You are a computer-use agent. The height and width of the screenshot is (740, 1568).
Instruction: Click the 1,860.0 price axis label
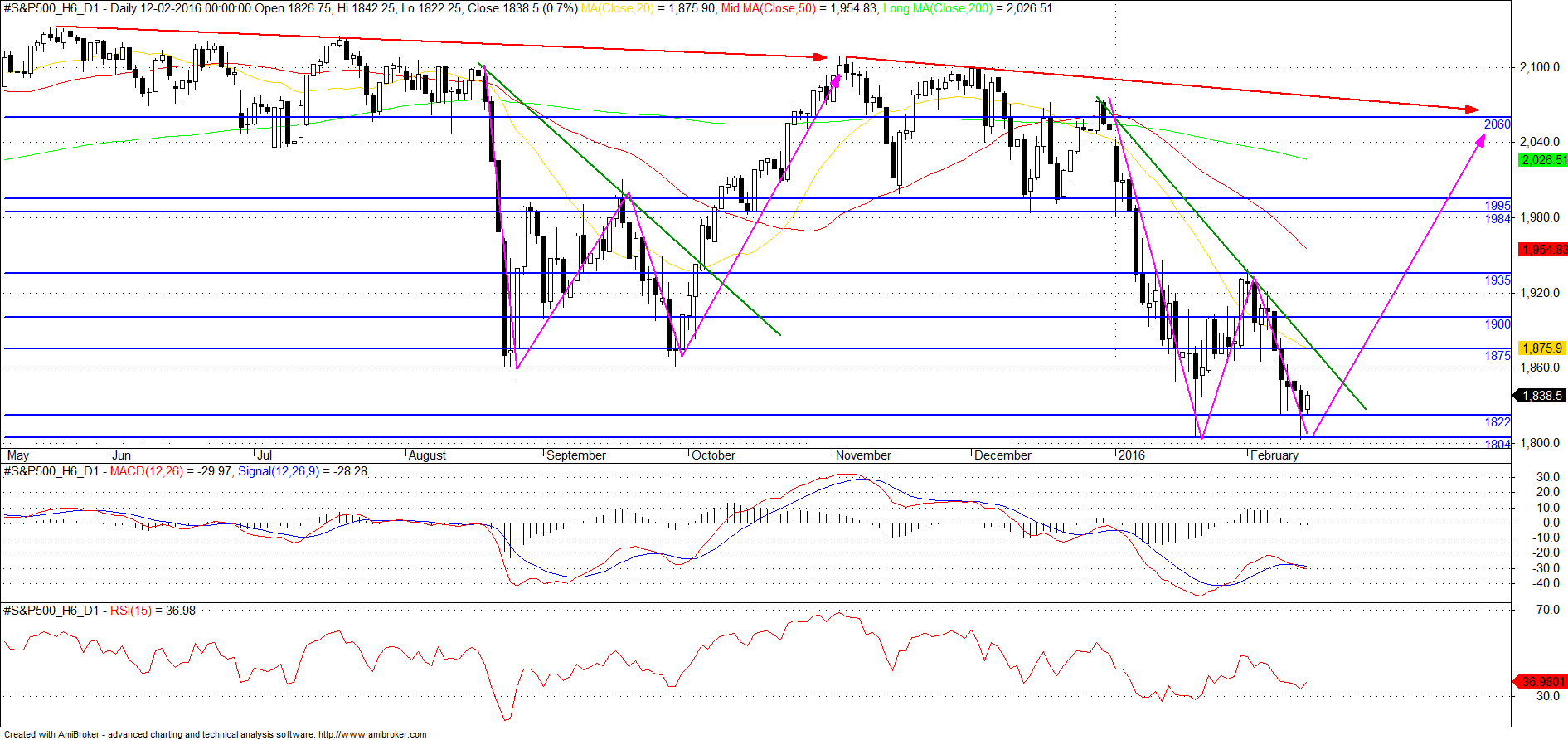[1540, 368]
